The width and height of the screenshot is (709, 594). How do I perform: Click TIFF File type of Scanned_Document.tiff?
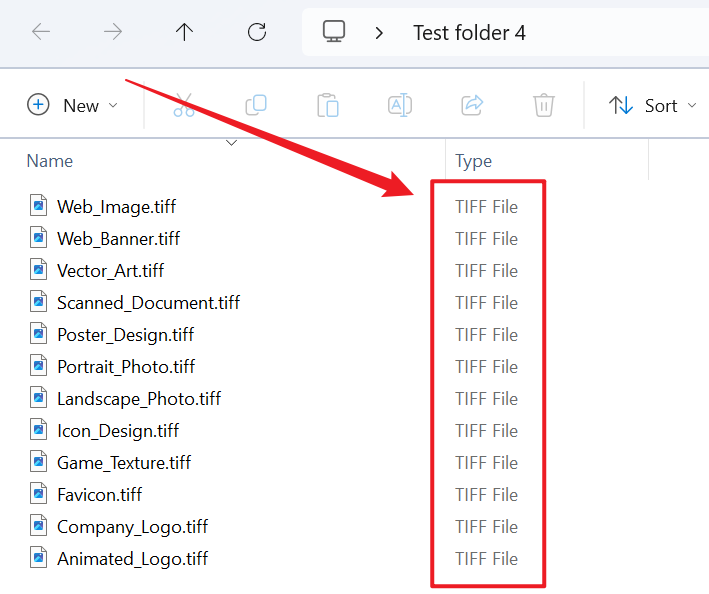487,303
